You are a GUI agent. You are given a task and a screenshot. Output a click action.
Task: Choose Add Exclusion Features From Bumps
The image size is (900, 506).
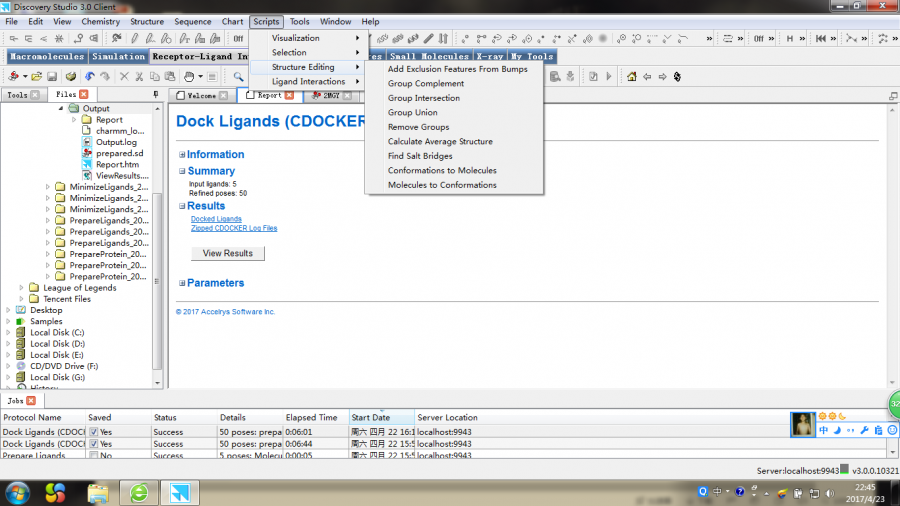457,69
